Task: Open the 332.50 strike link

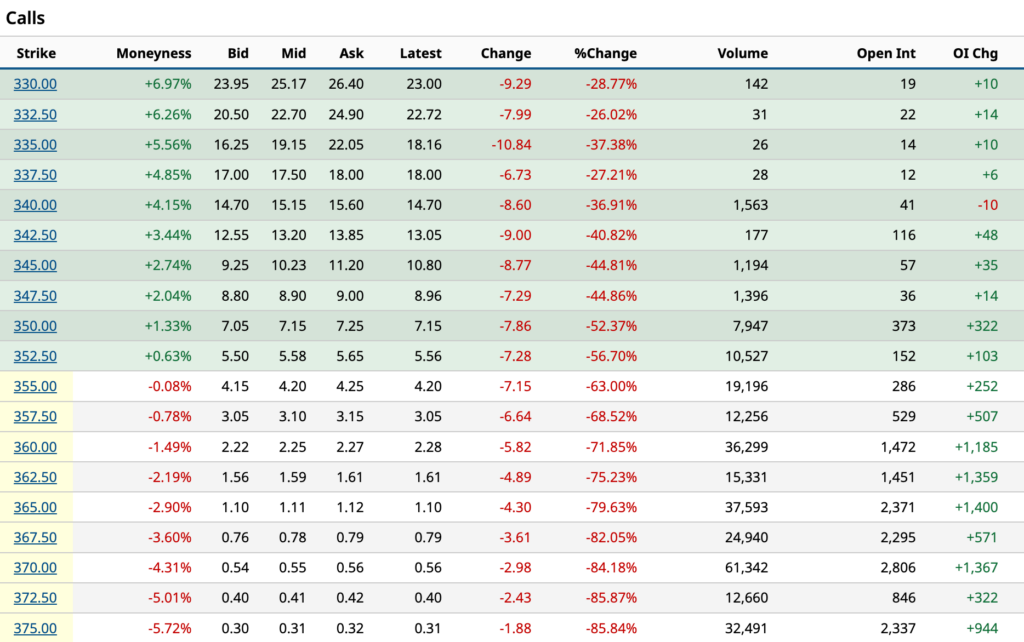Action: pos(35,115)
